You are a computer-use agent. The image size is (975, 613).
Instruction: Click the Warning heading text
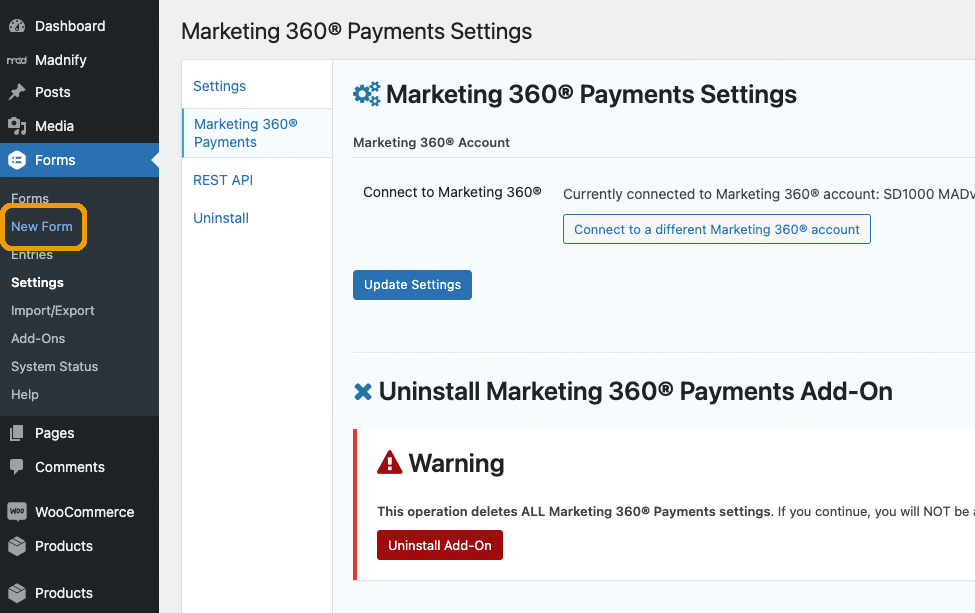[456, 463]
